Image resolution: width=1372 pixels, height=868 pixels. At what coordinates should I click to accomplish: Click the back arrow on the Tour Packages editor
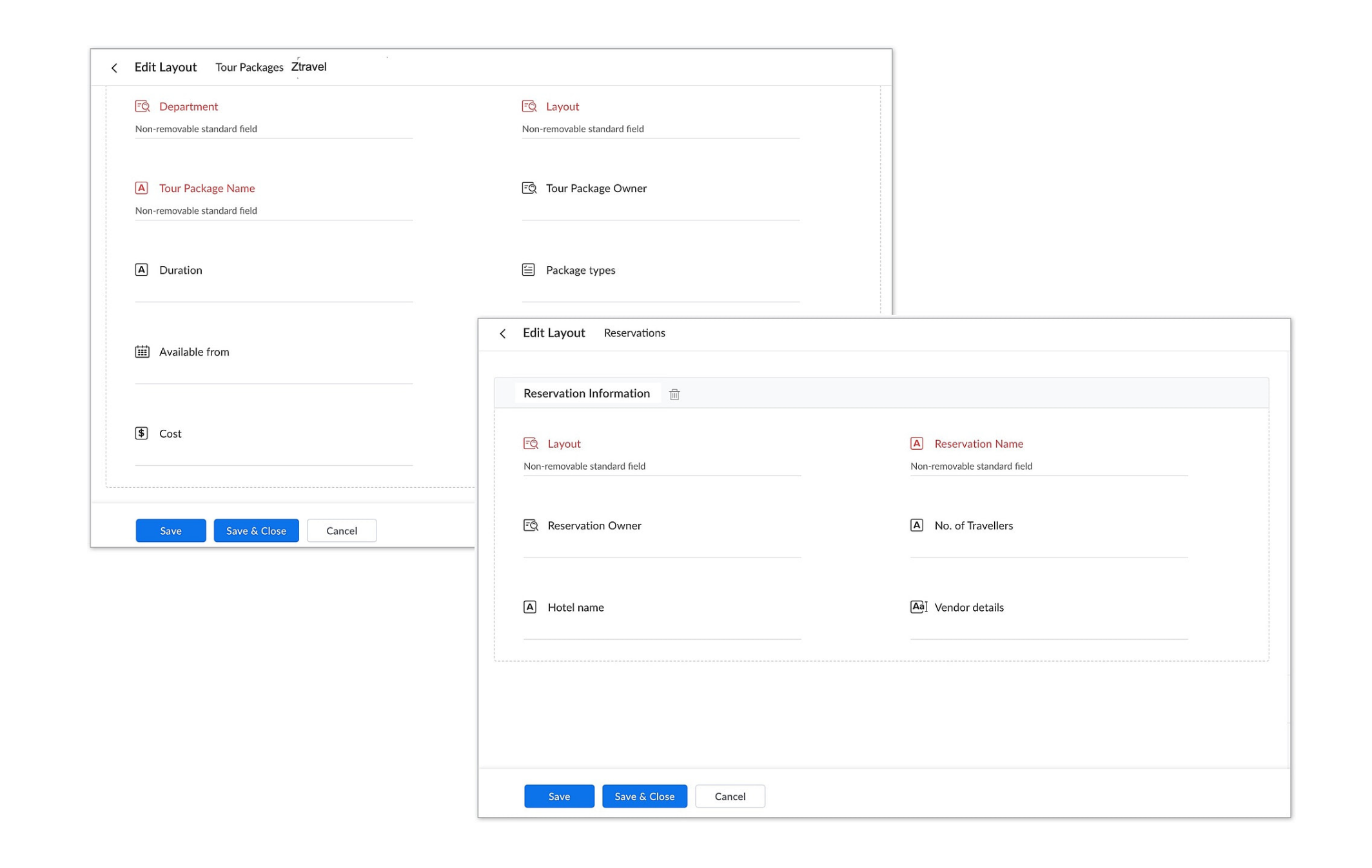tap(115, 67)
